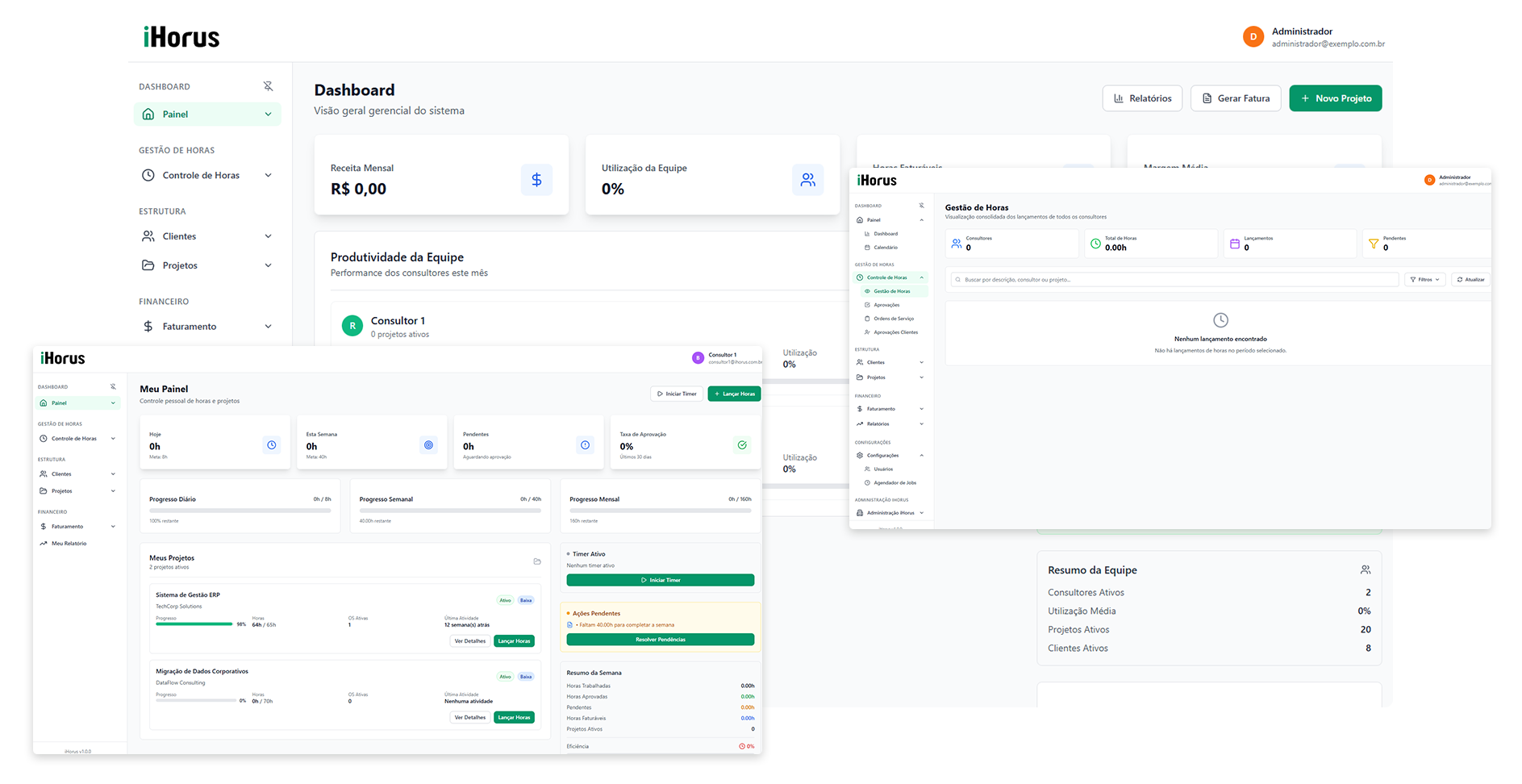Click Lançar Horas for Migração de Dados Corporativos

pos(514,717)
